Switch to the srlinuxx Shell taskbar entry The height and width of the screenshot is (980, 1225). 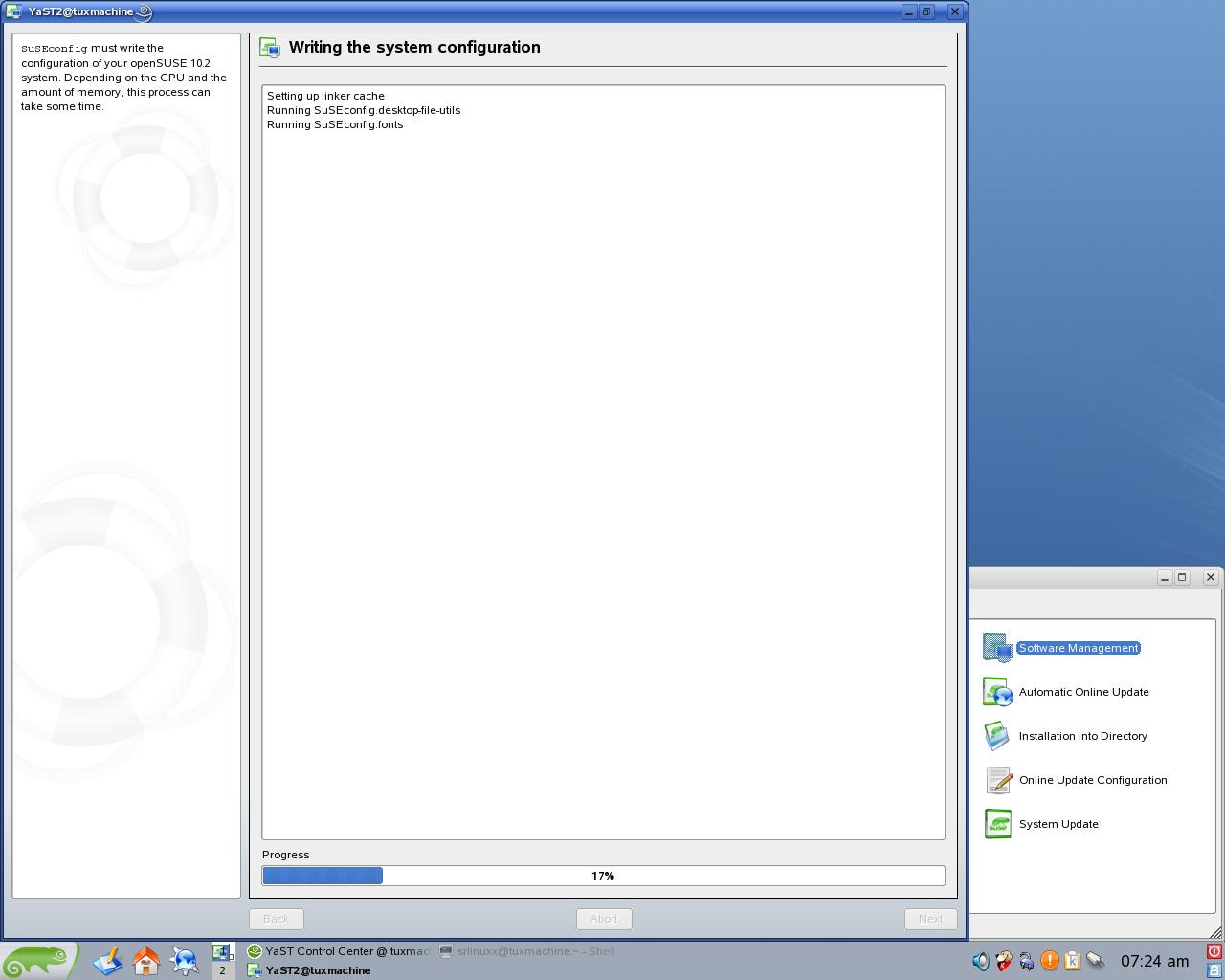pyautogui.click(x=527, y=951)
